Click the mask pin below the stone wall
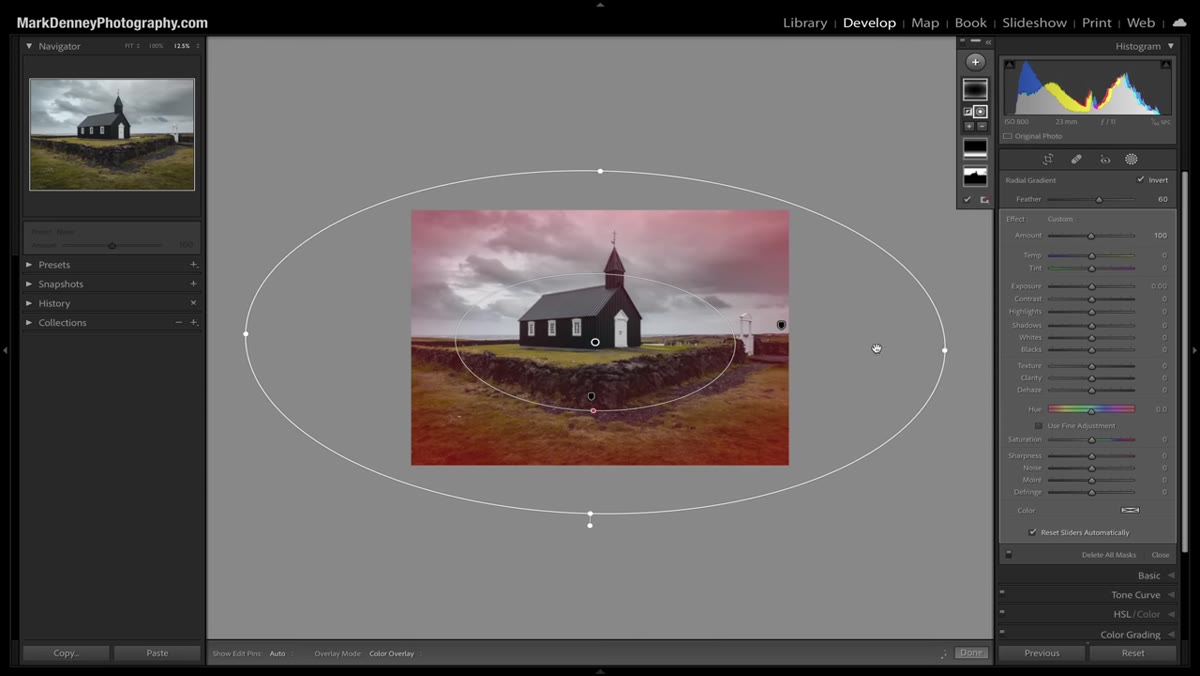Image resolution: width=1200 pixels, height=676 pixels. click(591, 396)
